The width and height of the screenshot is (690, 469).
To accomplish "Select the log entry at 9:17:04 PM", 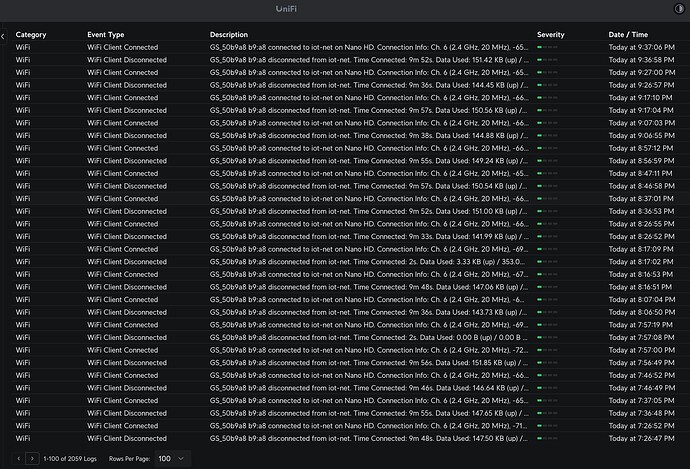I will pyautogui.click(x=350, y=110).
